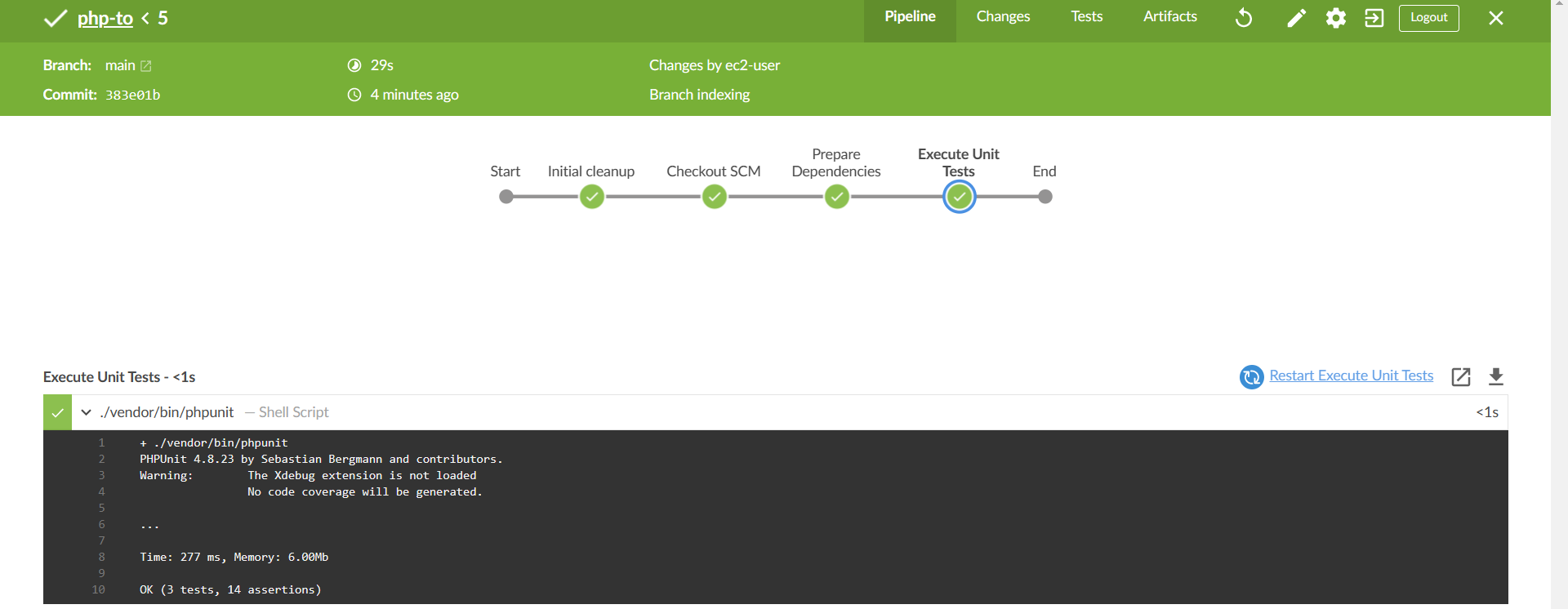This screenshot has width=1568, height=609.
Task: Open the php-to pipeline link
Action: (x=105, y=19)
